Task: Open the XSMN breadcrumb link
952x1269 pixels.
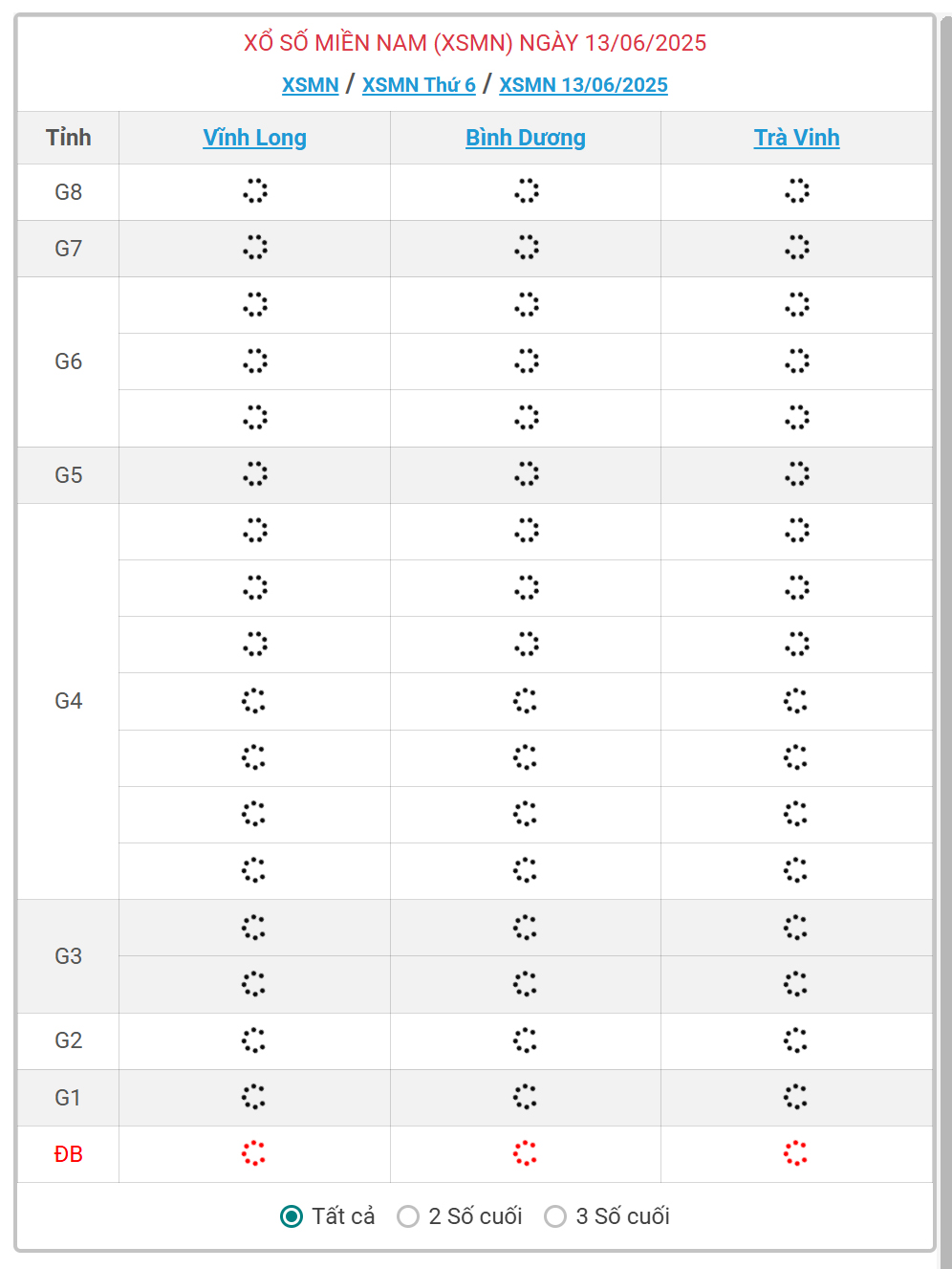Action: pyautogui.click(x=311, y=85)
